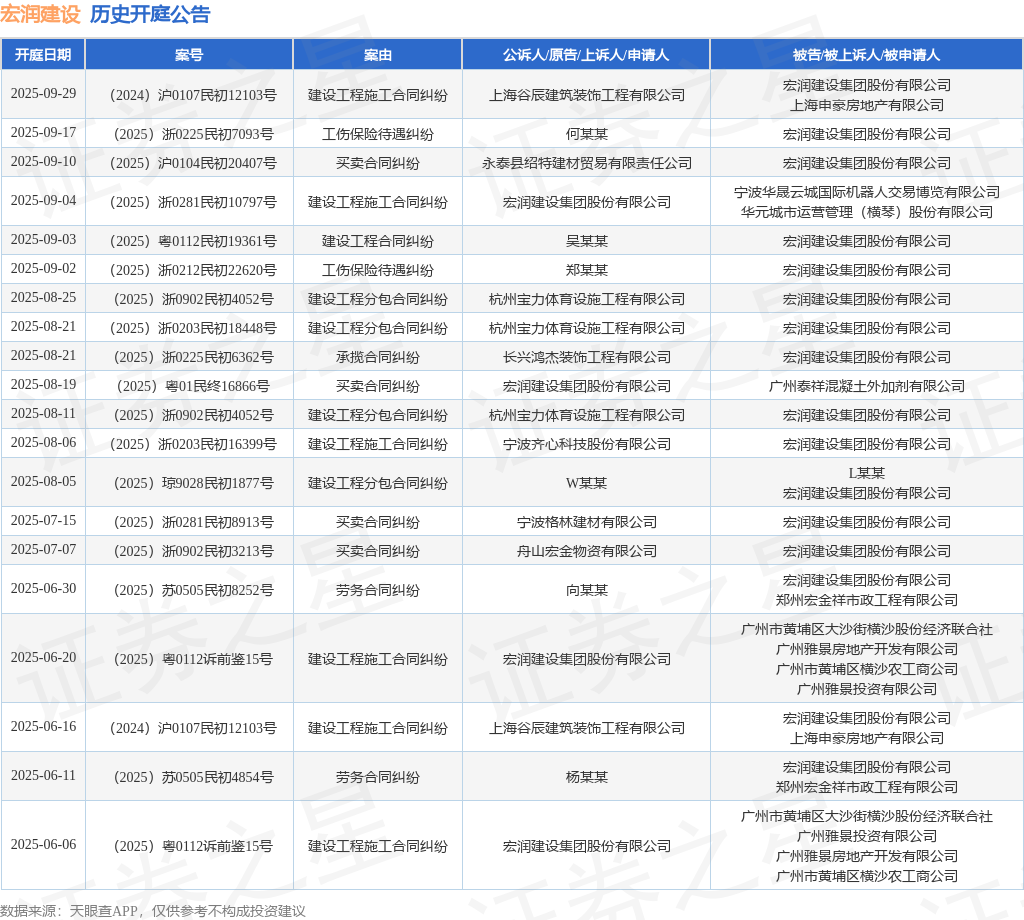Select plaintiff 永泰县绍特建材贸易有限责任公司

[586, 163]
